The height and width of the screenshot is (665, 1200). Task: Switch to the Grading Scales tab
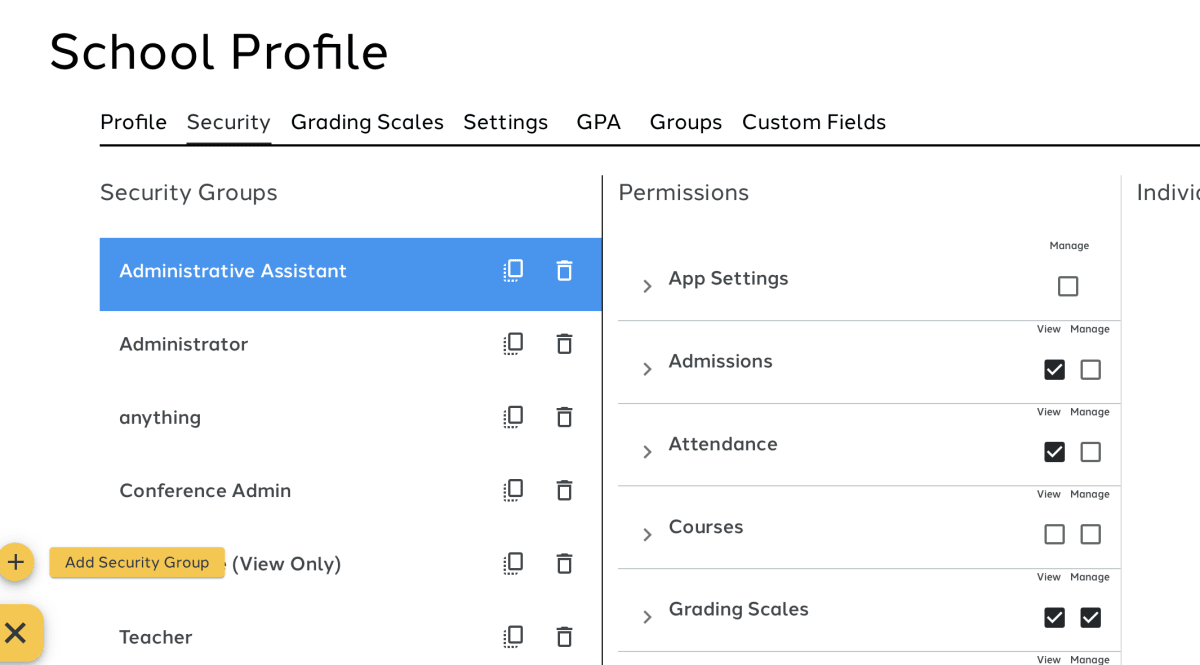[x=367, y=122]
